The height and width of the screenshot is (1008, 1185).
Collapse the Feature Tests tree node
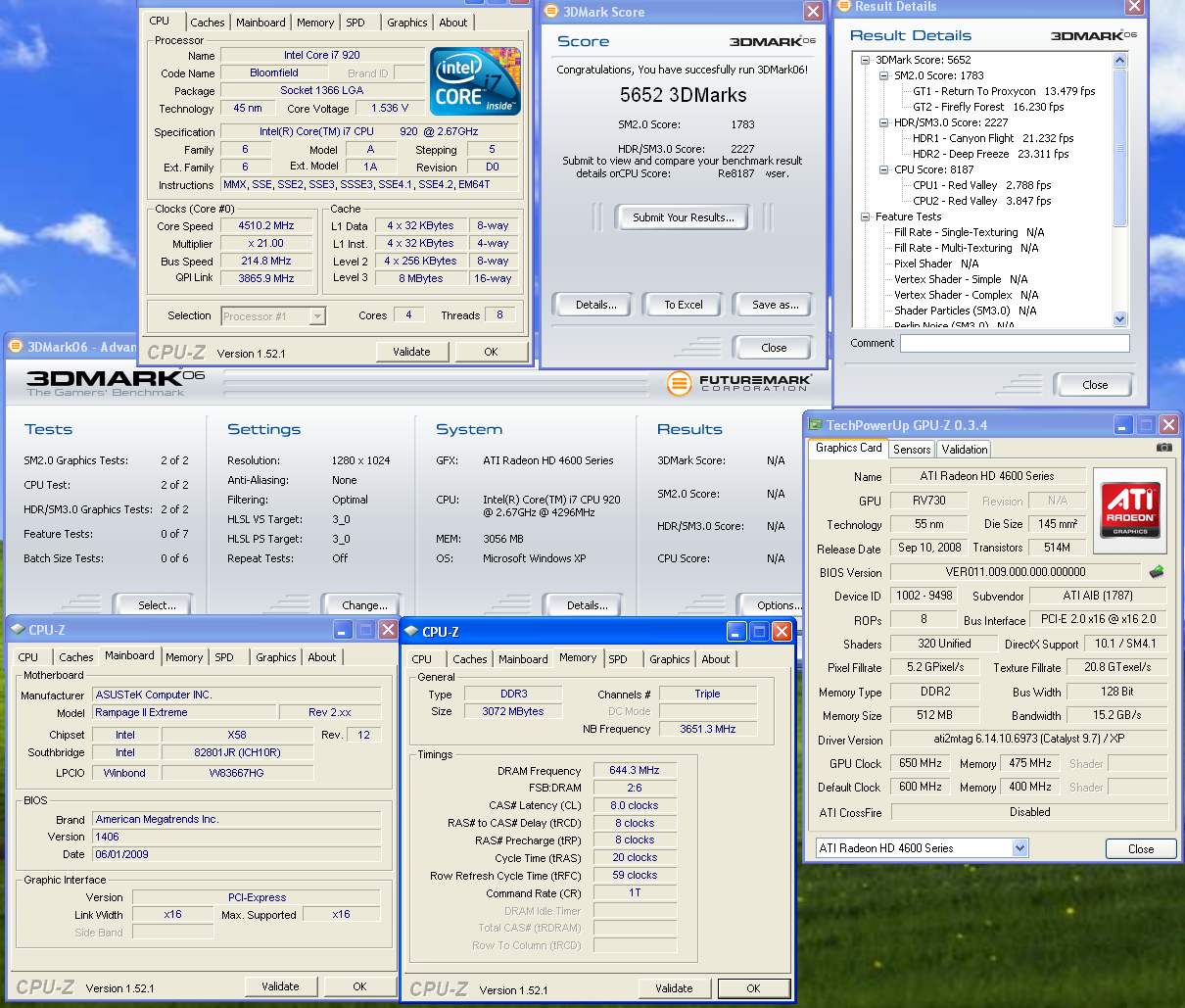(x=865, y=216)
